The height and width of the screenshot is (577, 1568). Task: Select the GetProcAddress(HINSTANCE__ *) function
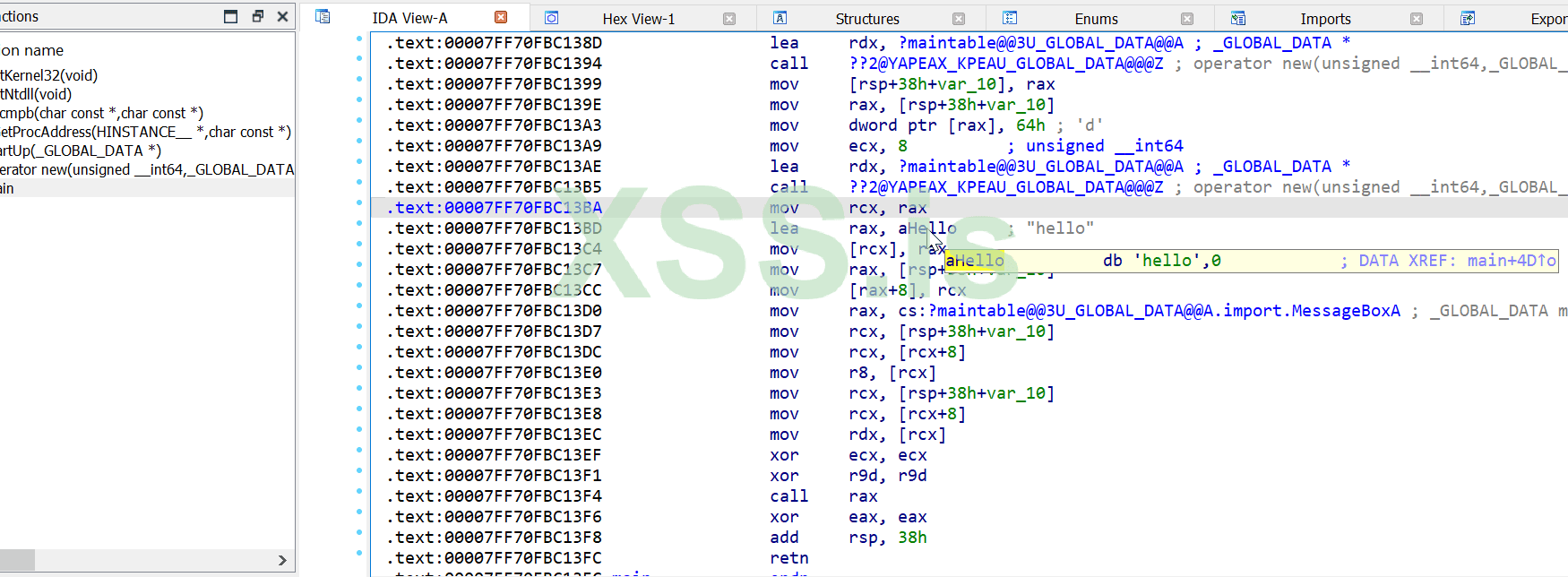coord(145,132)
